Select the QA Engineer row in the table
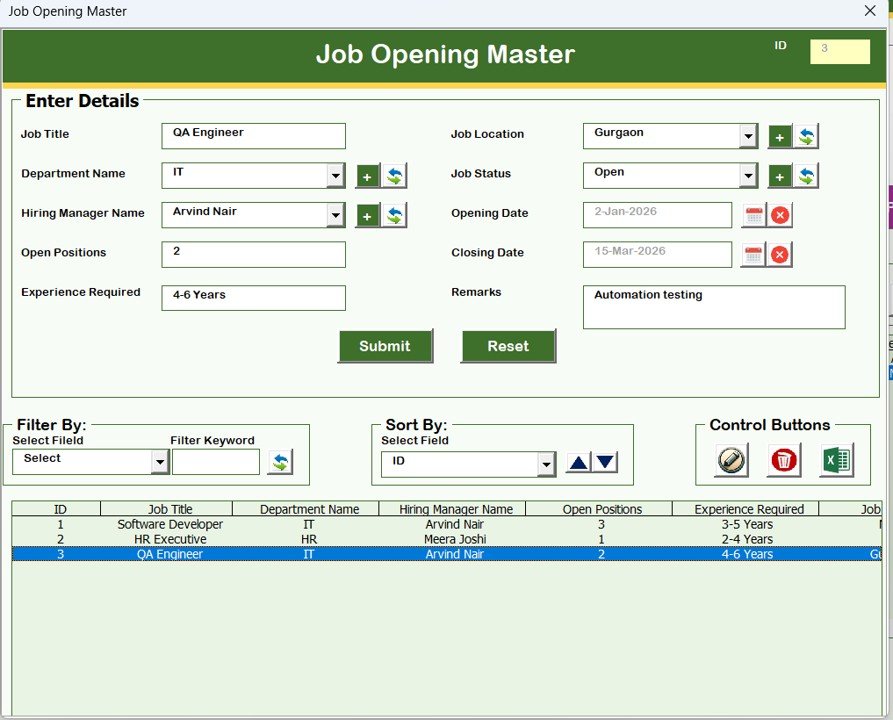 click(x=300, y=554)
